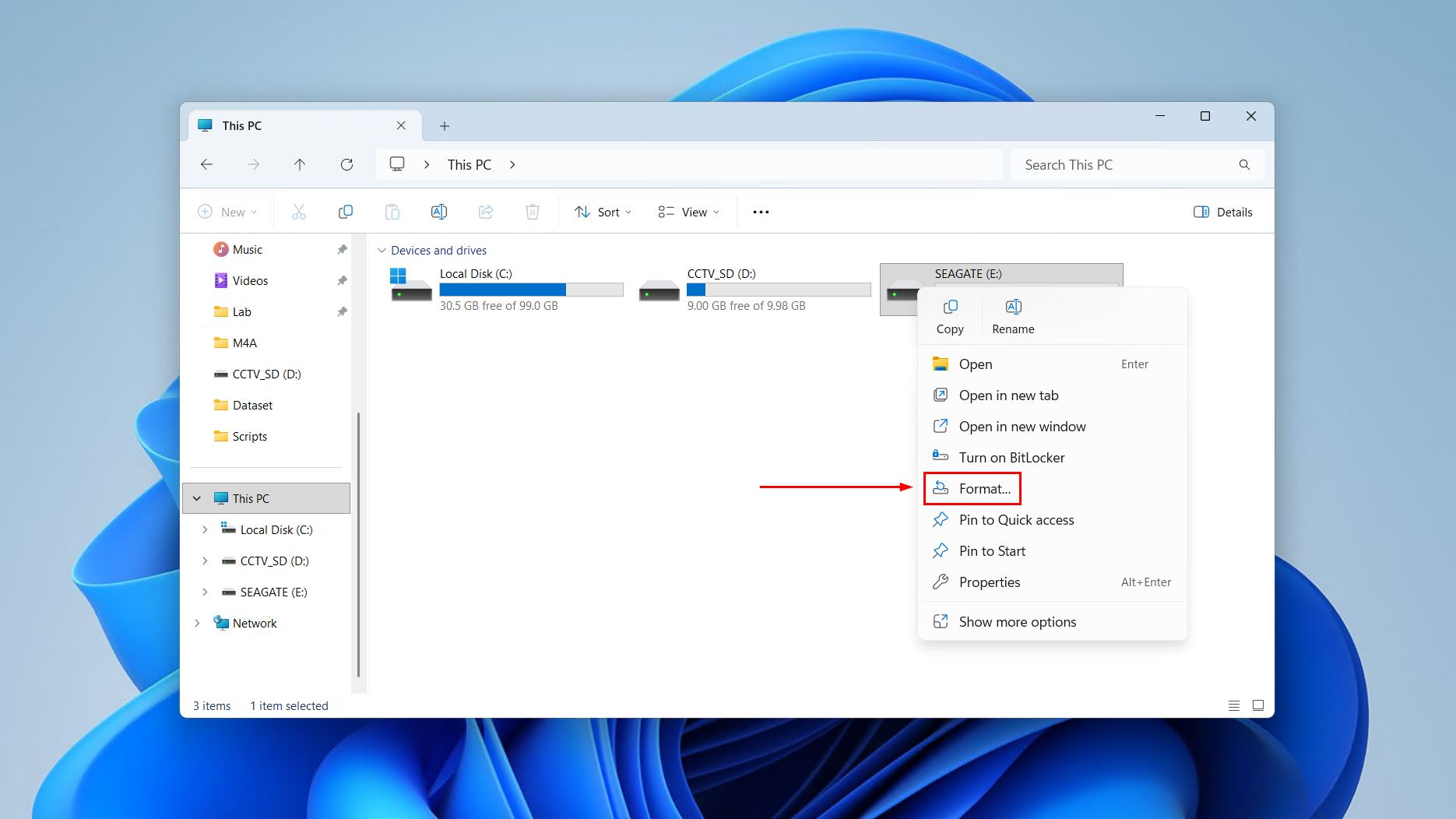Select Pin to Quick access
Image resolution: width=1456 pixels, height=819 pixels.
coord(1052,519)
